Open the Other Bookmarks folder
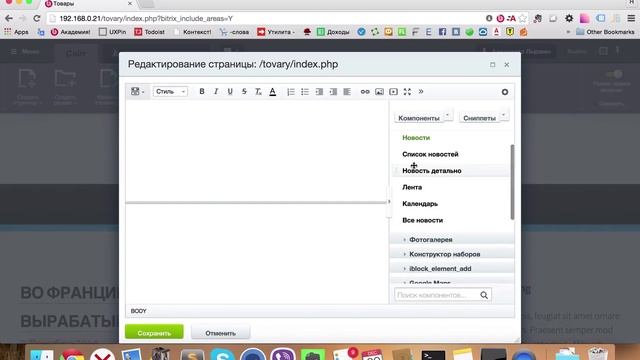The image size is (640, 360). [605, 32]
